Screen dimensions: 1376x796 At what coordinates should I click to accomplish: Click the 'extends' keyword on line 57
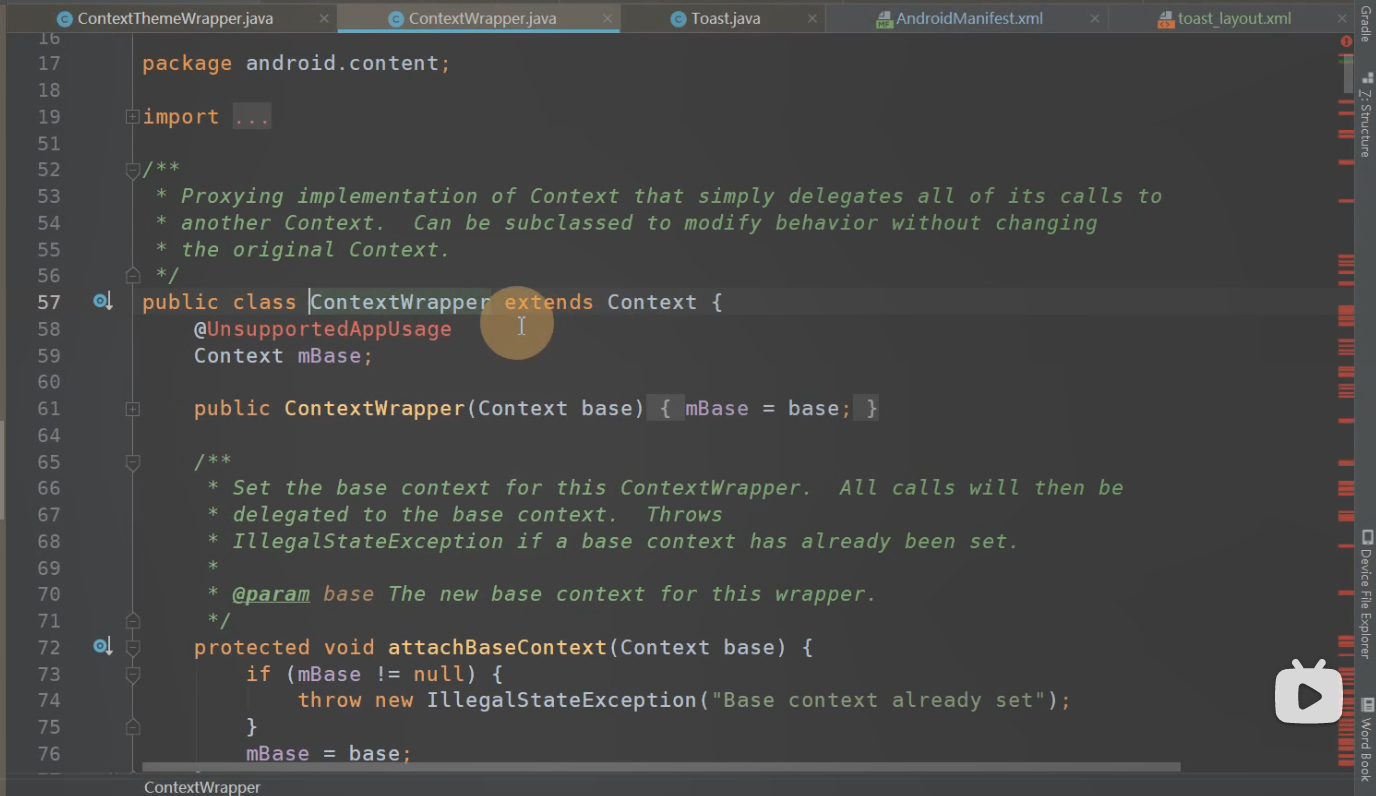(549, 302)
